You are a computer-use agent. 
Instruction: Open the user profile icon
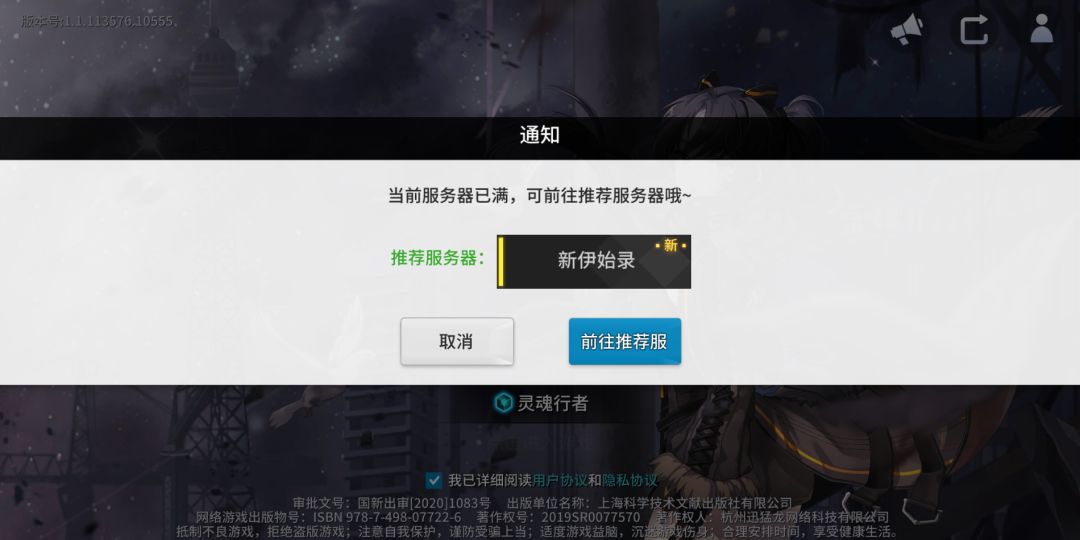click(x=1041, y=29)
